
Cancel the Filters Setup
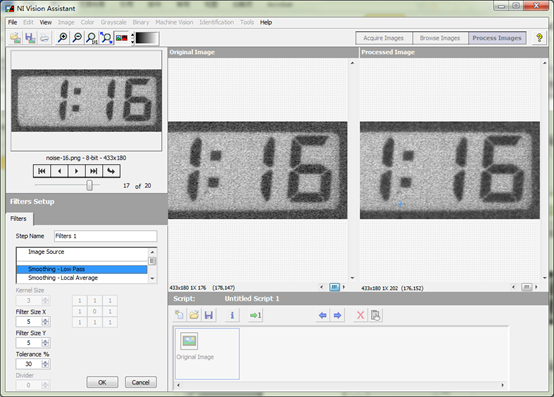tap(140, 382)
